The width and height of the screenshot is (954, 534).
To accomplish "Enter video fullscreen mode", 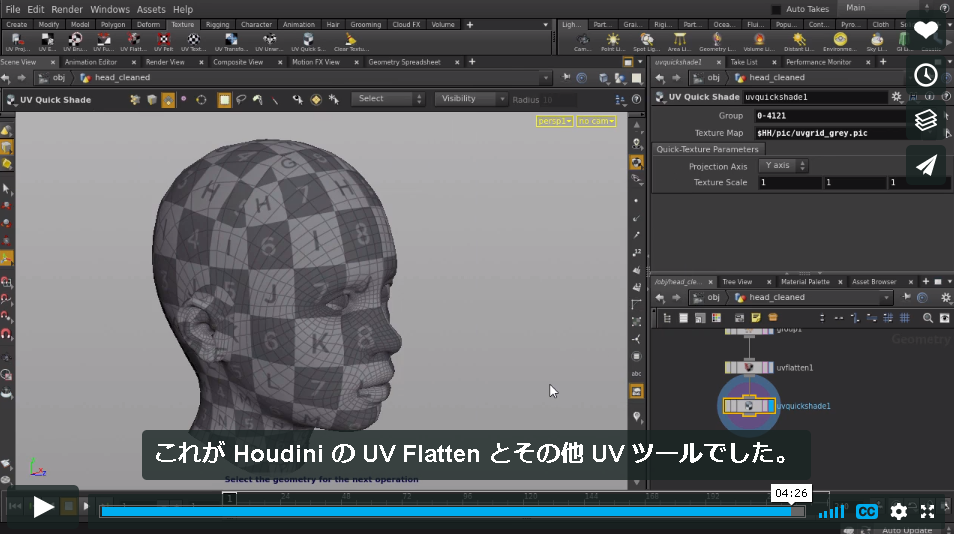I will point(927,511).
